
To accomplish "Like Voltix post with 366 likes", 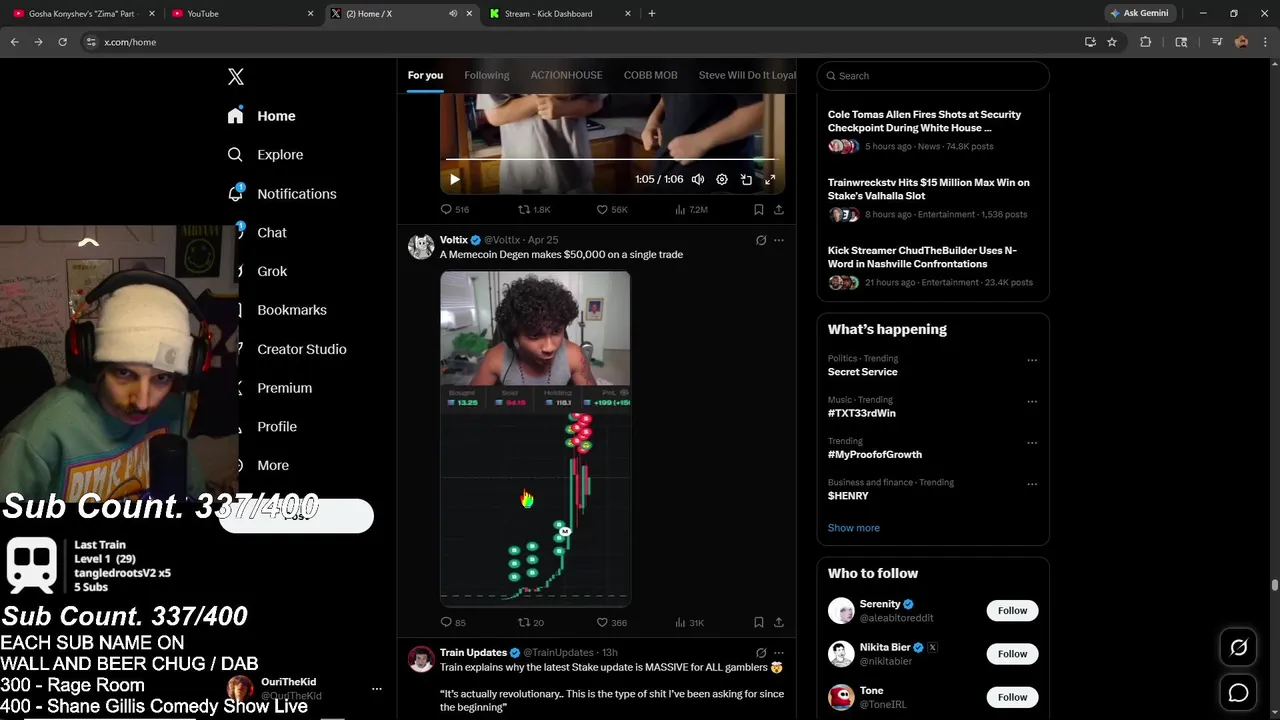I will [x=612, y=622].
